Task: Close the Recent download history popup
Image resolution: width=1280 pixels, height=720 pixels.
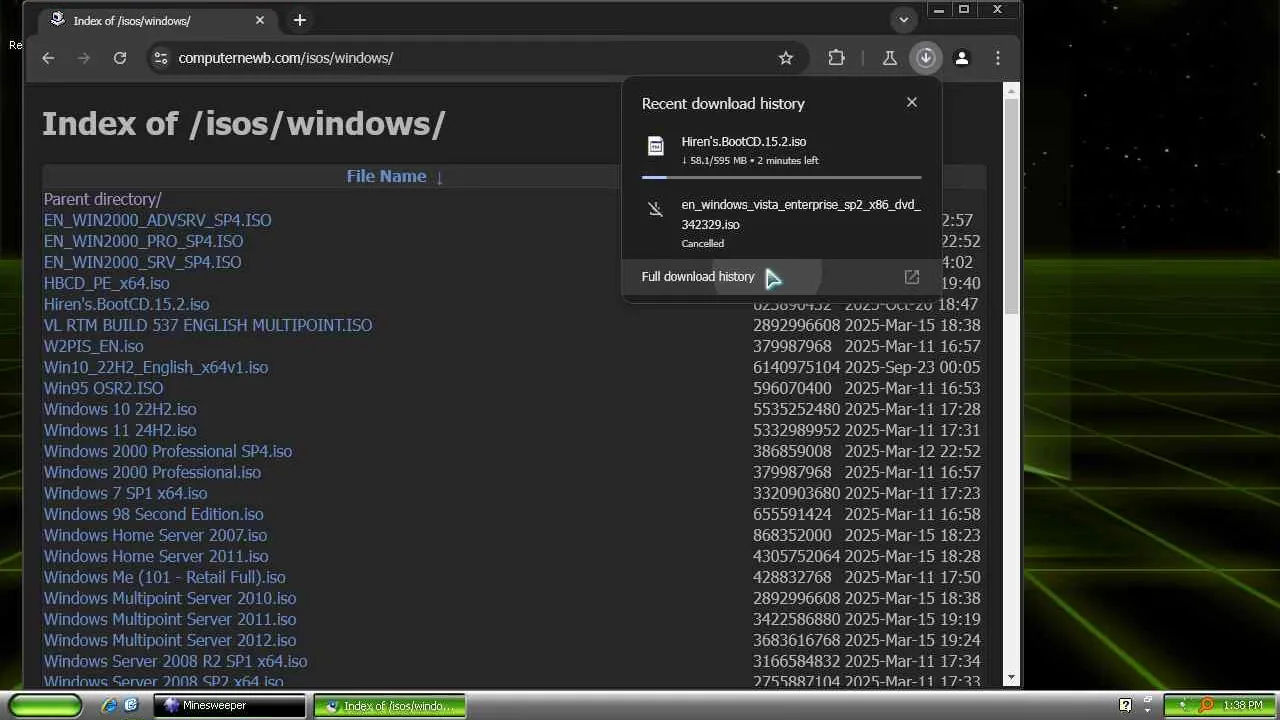Action: point(912,102)
